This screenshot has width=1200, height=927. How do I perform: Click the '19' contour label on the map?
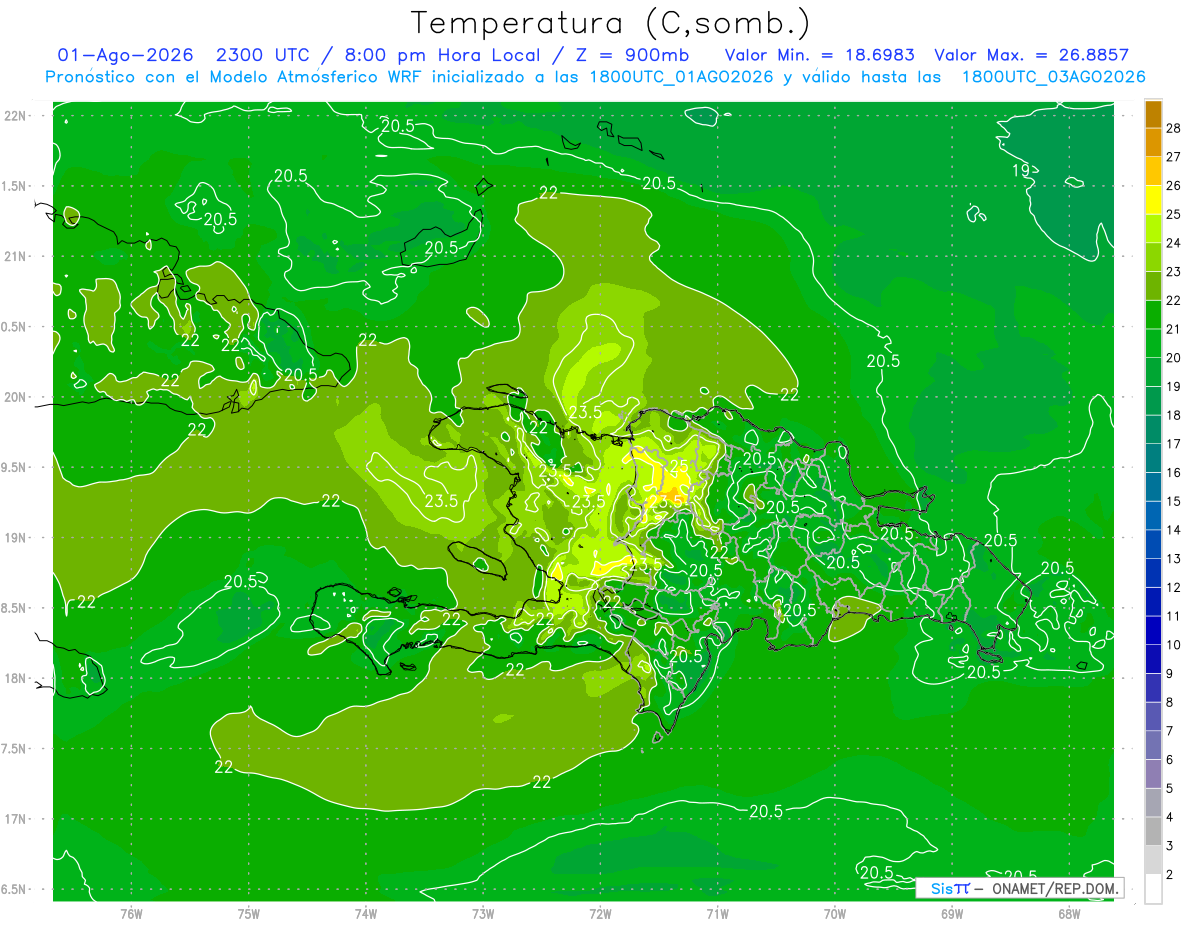[x=1021, y=170]
